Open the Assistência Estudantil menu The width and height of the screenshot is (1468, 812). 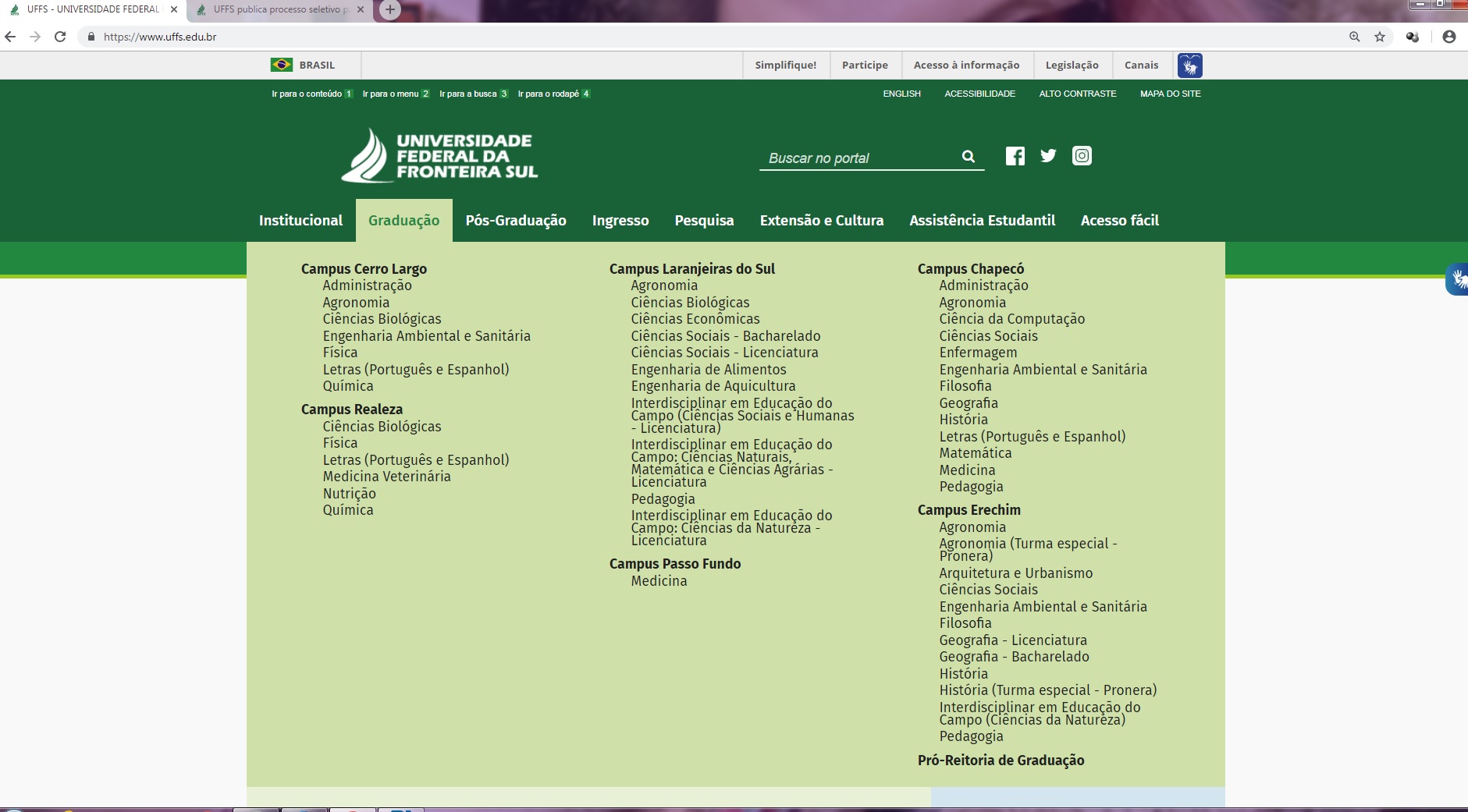pos(982,221)
